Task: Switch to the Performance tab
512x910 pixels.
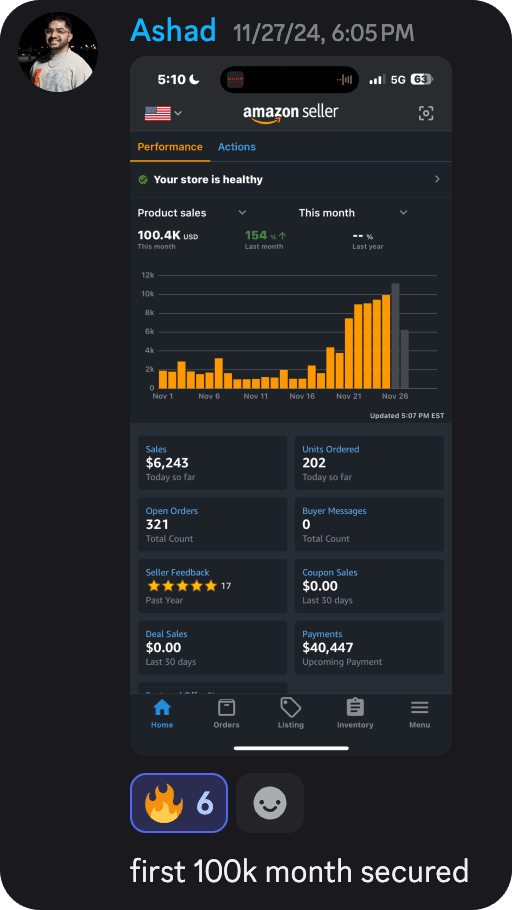Action: [170, 147]
